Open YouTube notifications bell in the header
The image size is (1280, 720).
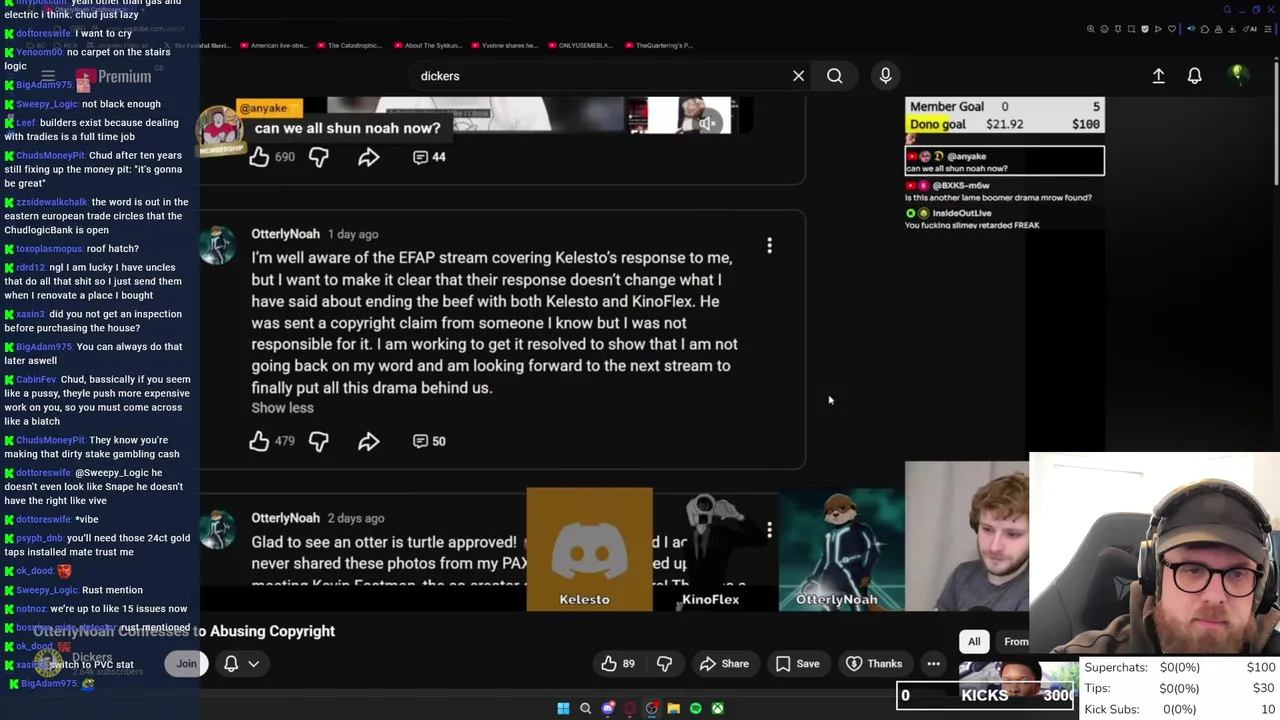pyautogui.click(x=1194, y=76)
